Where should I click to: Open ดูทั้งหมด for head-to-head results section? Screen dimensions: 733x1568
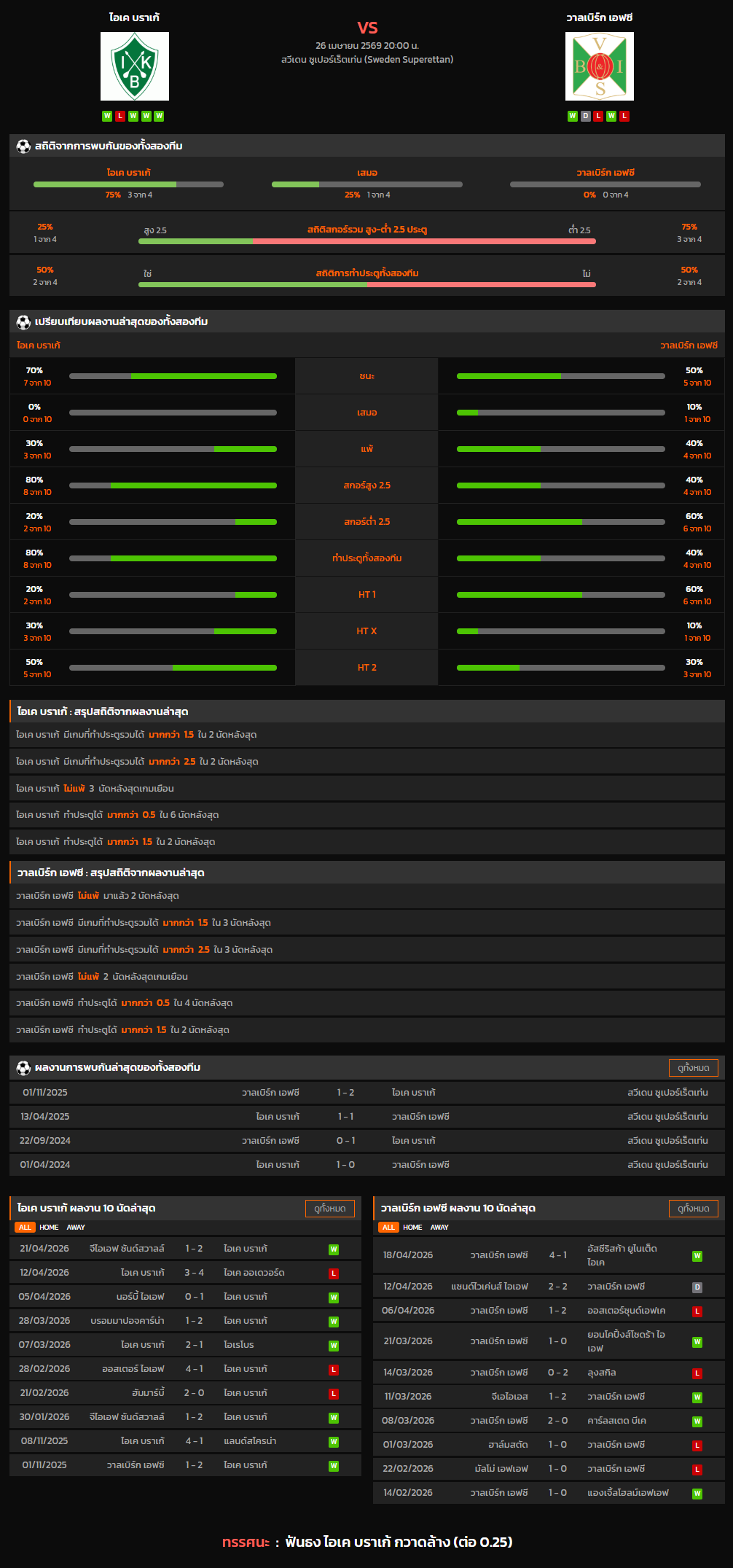click(x=693, y=1067)
